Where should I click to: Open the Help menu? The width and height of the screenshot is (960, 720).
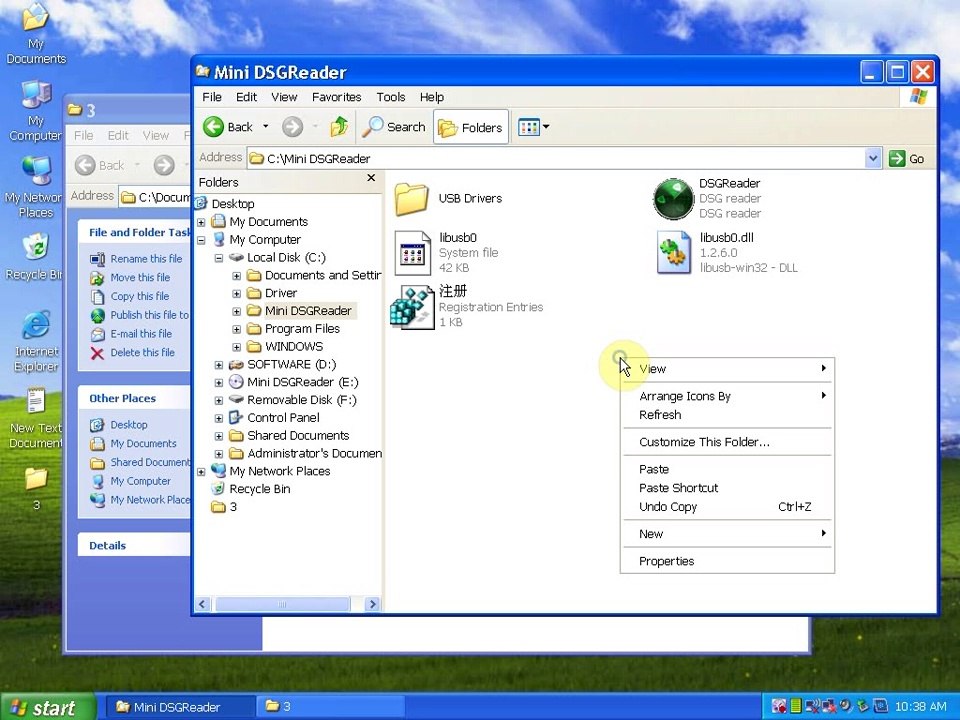(x=432, y=97)
